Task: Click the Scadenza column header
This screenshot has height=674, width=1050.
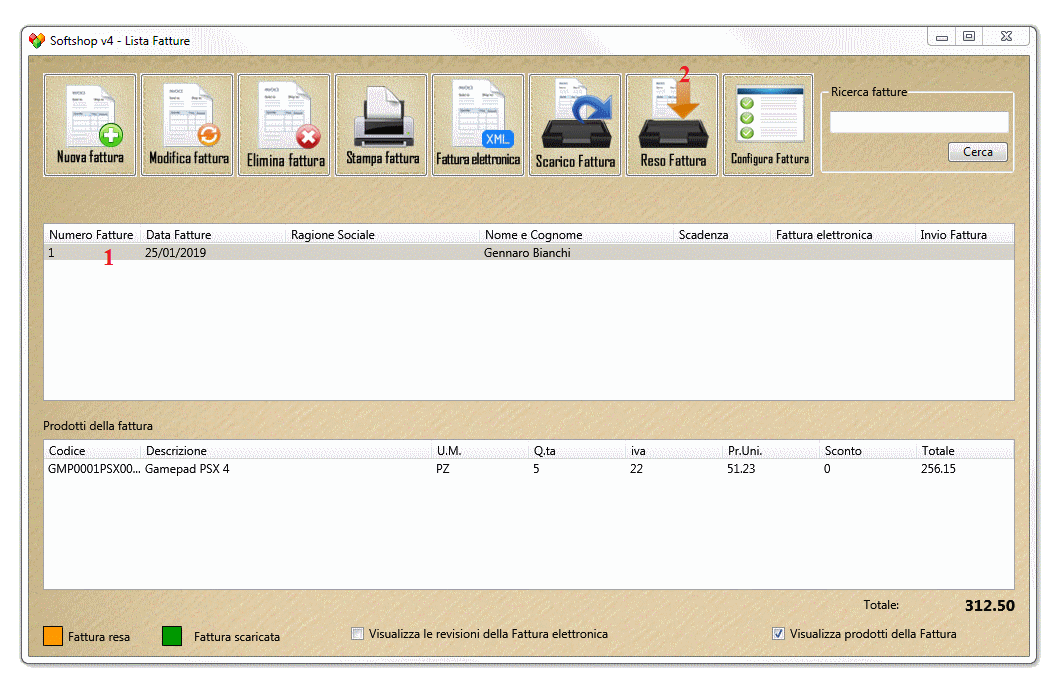Action: point(703,235)
